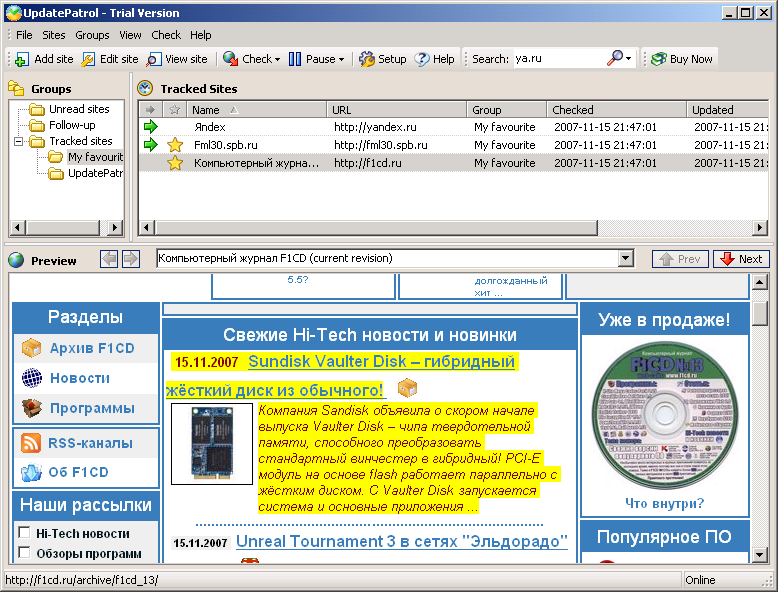
Task: Check the Обзоры программ checkbox
Action: click(24, 552)
